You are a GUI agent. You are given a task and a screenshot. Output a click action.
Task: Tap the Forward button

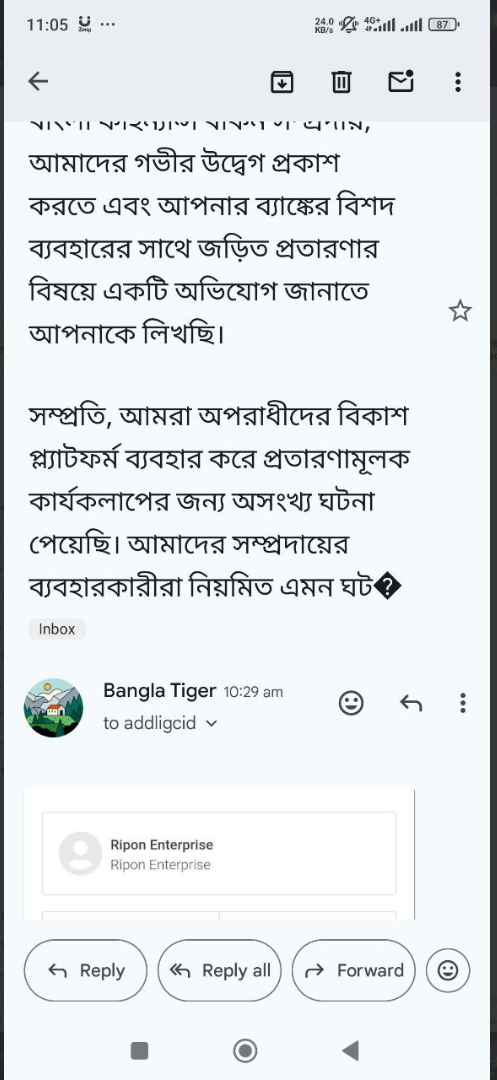pyautogui.click(x=354, y=970)
